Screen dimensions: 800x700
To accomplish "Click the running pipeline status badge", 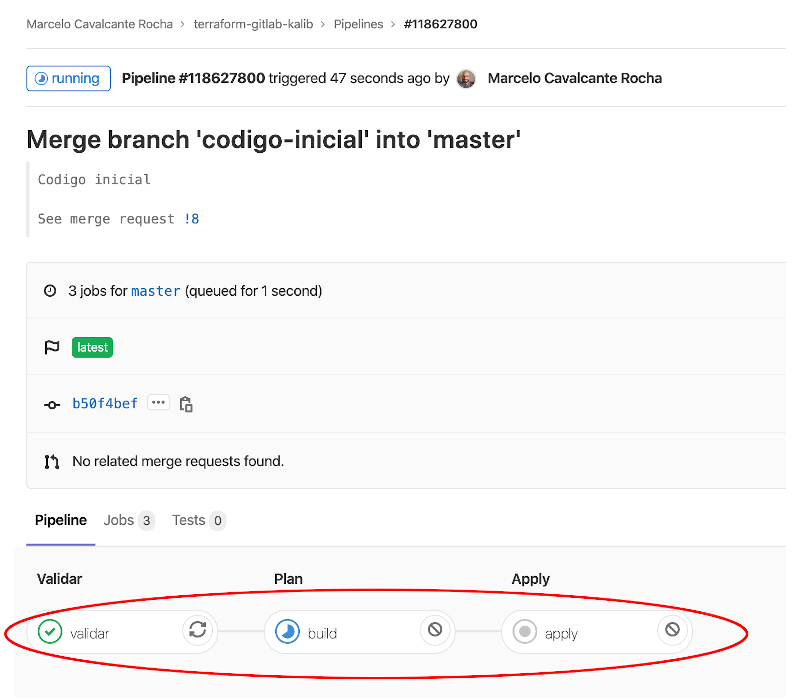I will click(68, 77).
